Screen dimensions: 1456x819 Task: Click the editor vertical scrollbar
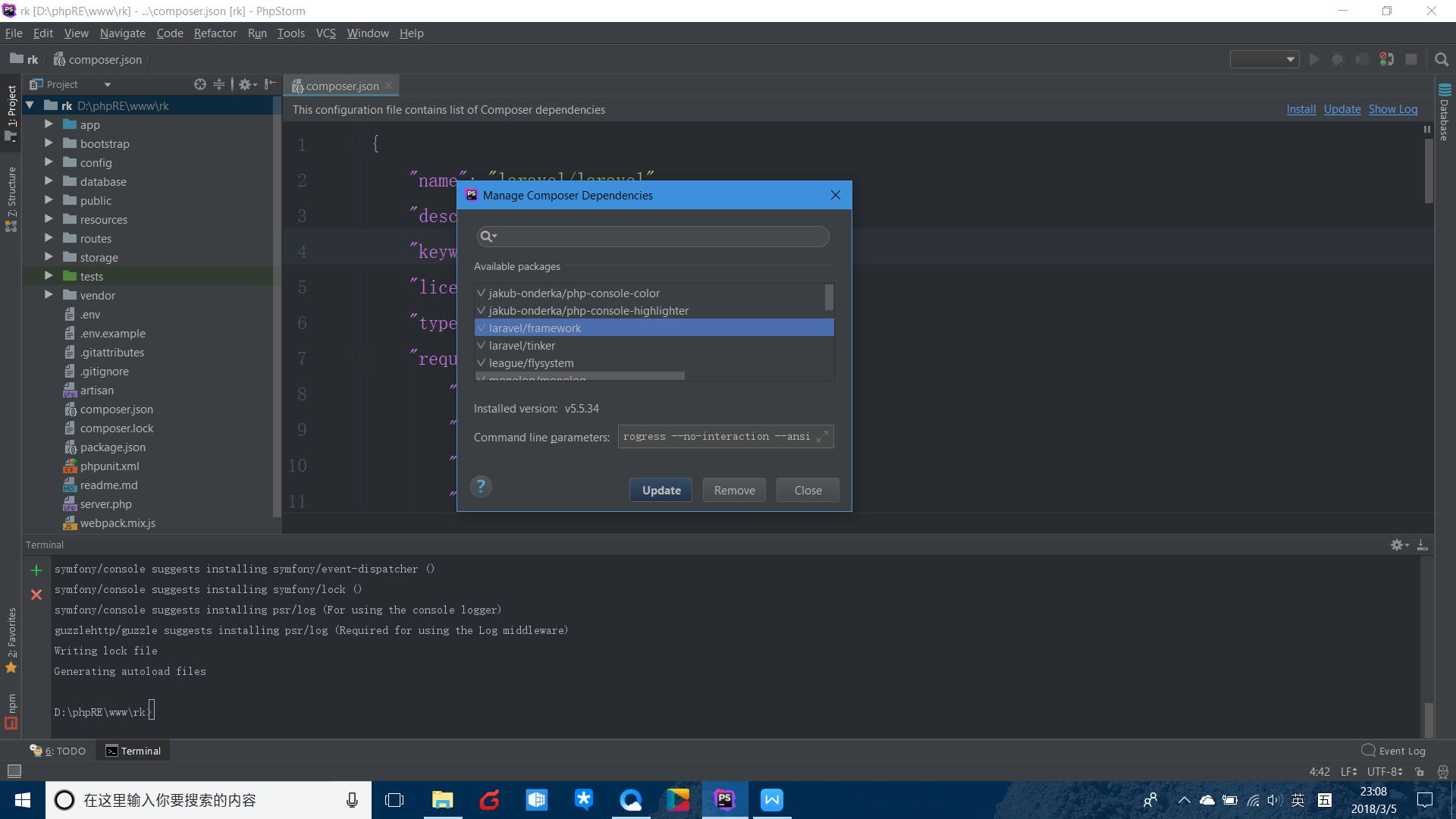[1429, 171]
